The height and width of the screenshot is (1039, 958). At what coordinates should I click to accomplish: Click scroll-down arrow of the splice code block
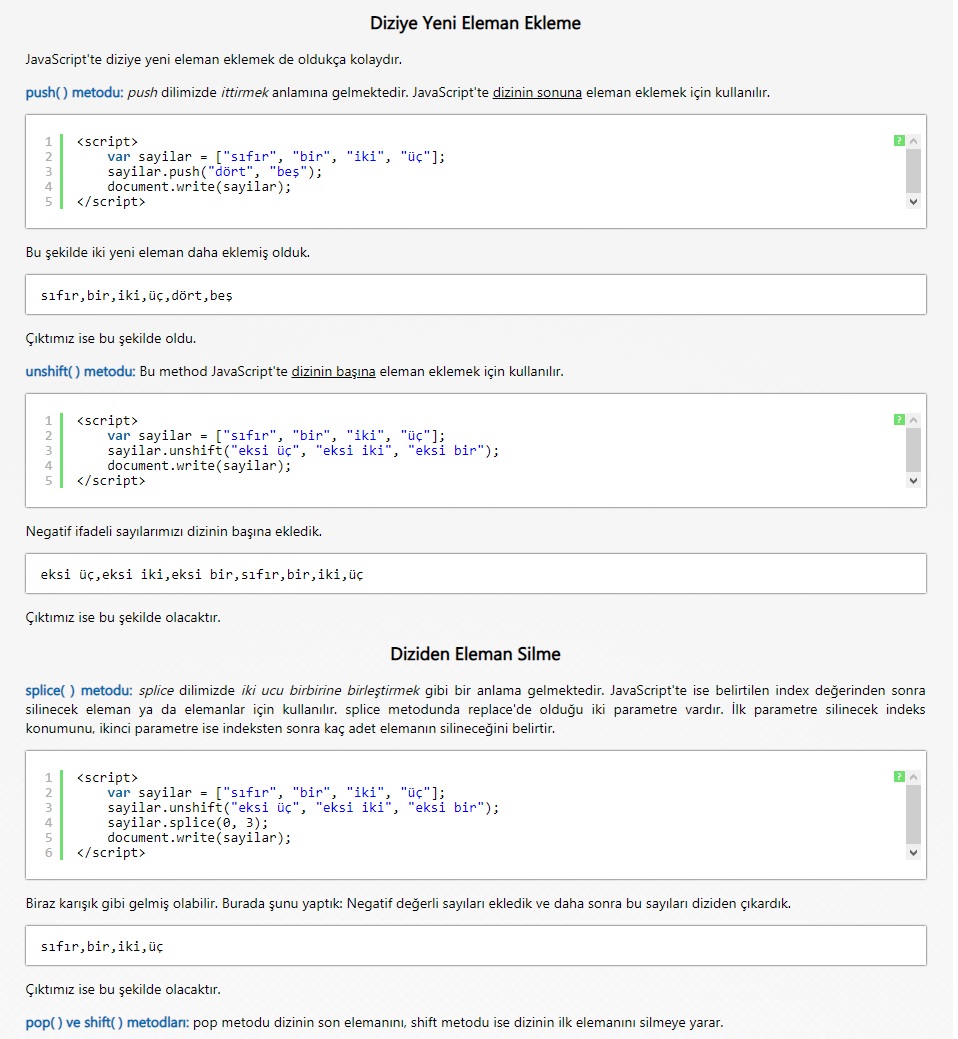point(914,853)
